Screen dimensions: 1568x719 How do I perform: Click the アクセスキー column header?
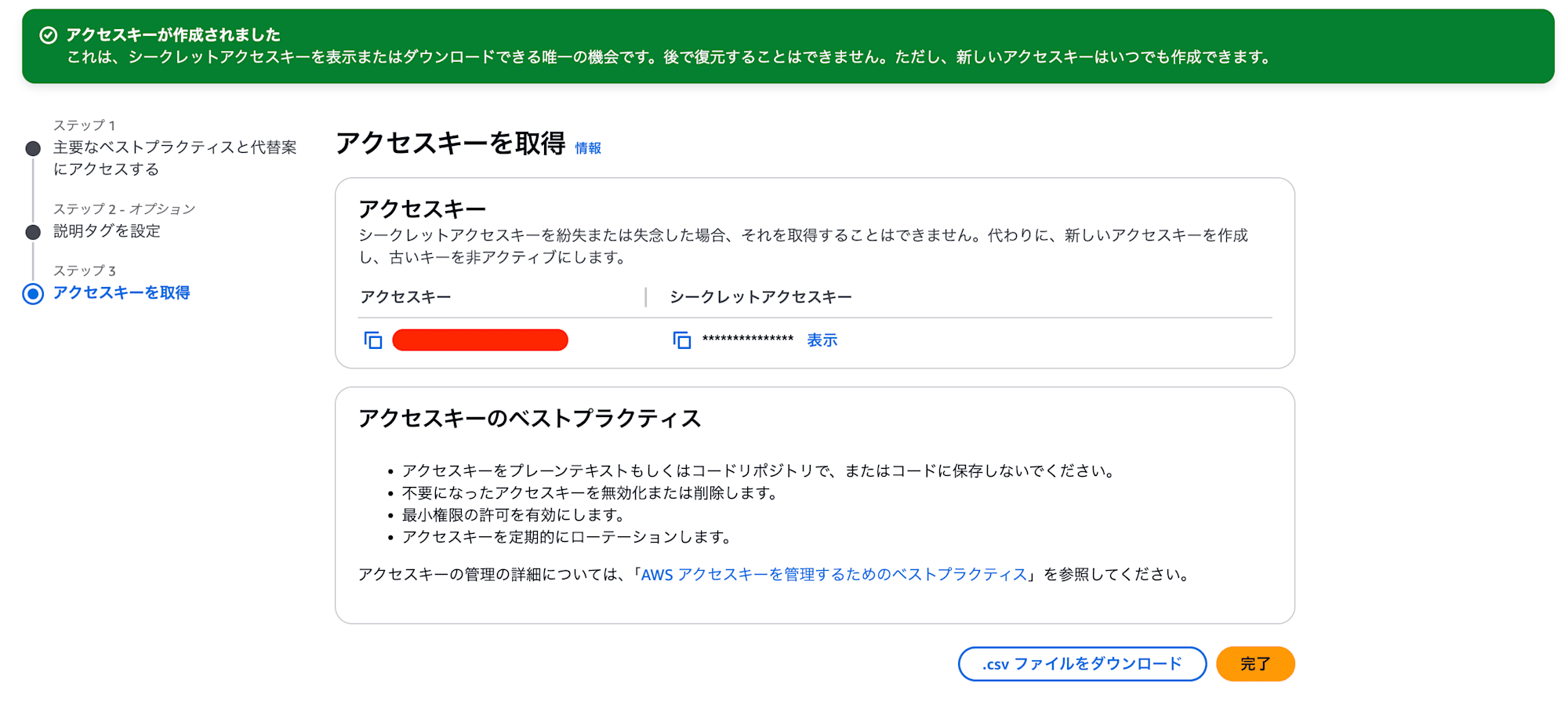(405, 297)
